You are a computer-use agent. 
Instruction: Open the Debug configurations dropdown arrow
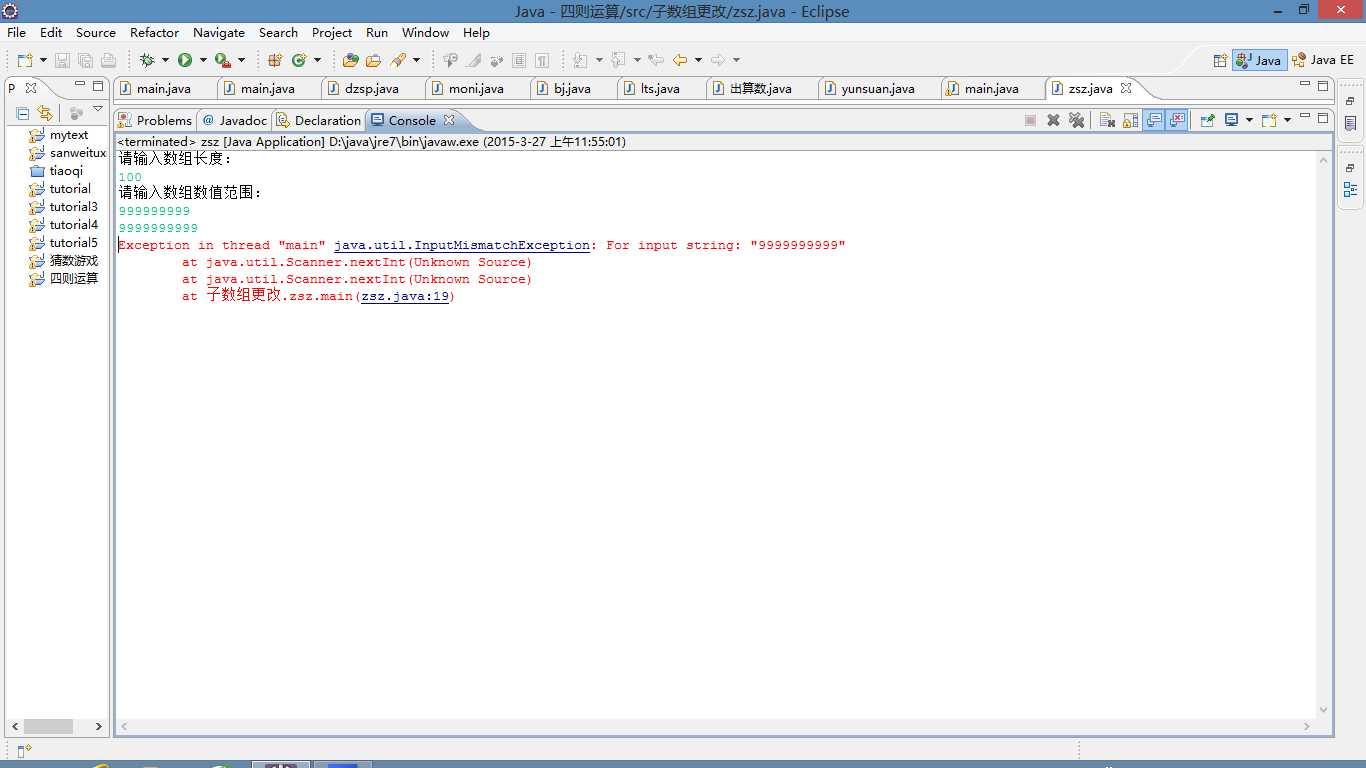(x=164, y=61)
